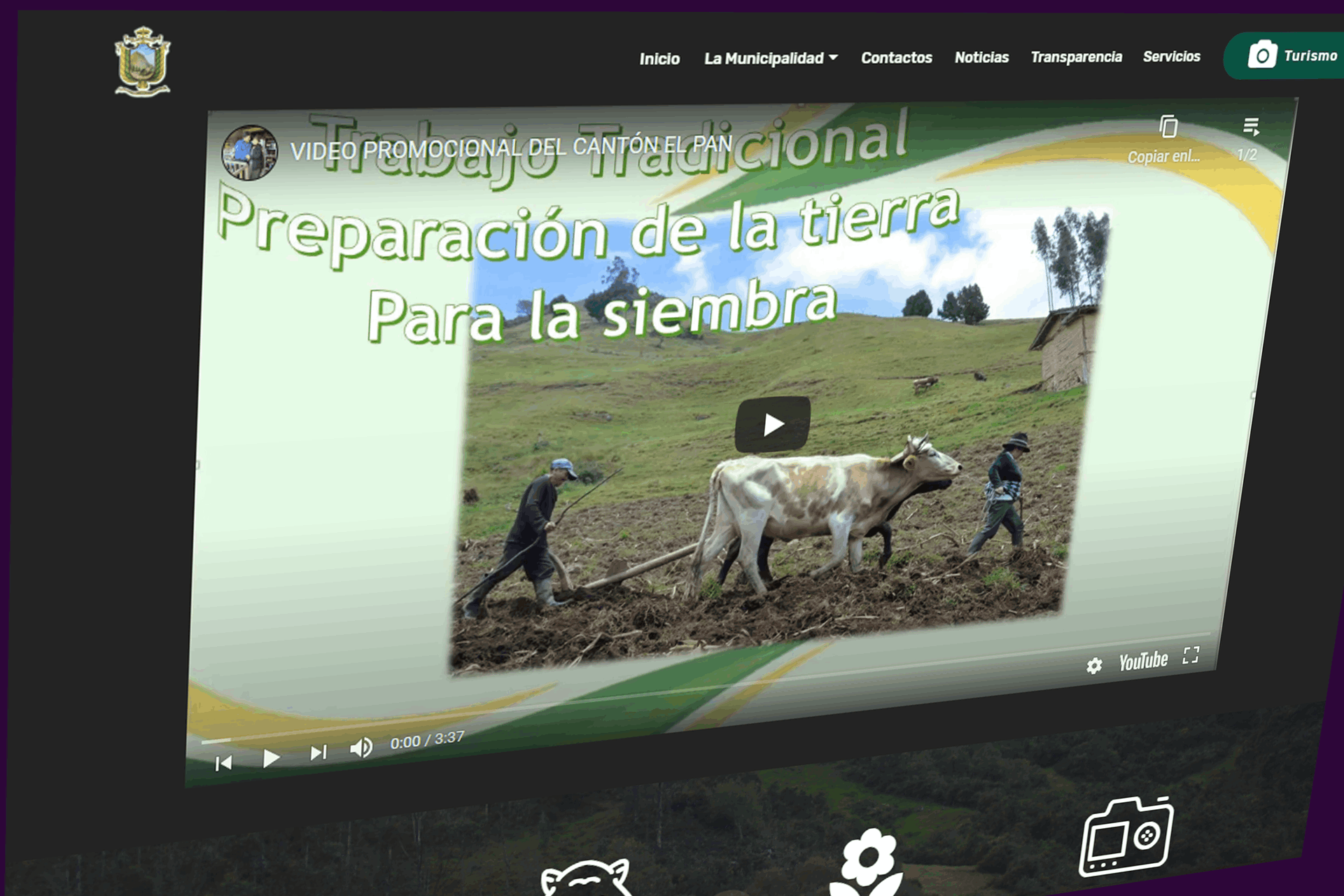The image size is (1344, 896).
Task: Click the YouTube logo in the player
Action: (x=1143, y=660)
